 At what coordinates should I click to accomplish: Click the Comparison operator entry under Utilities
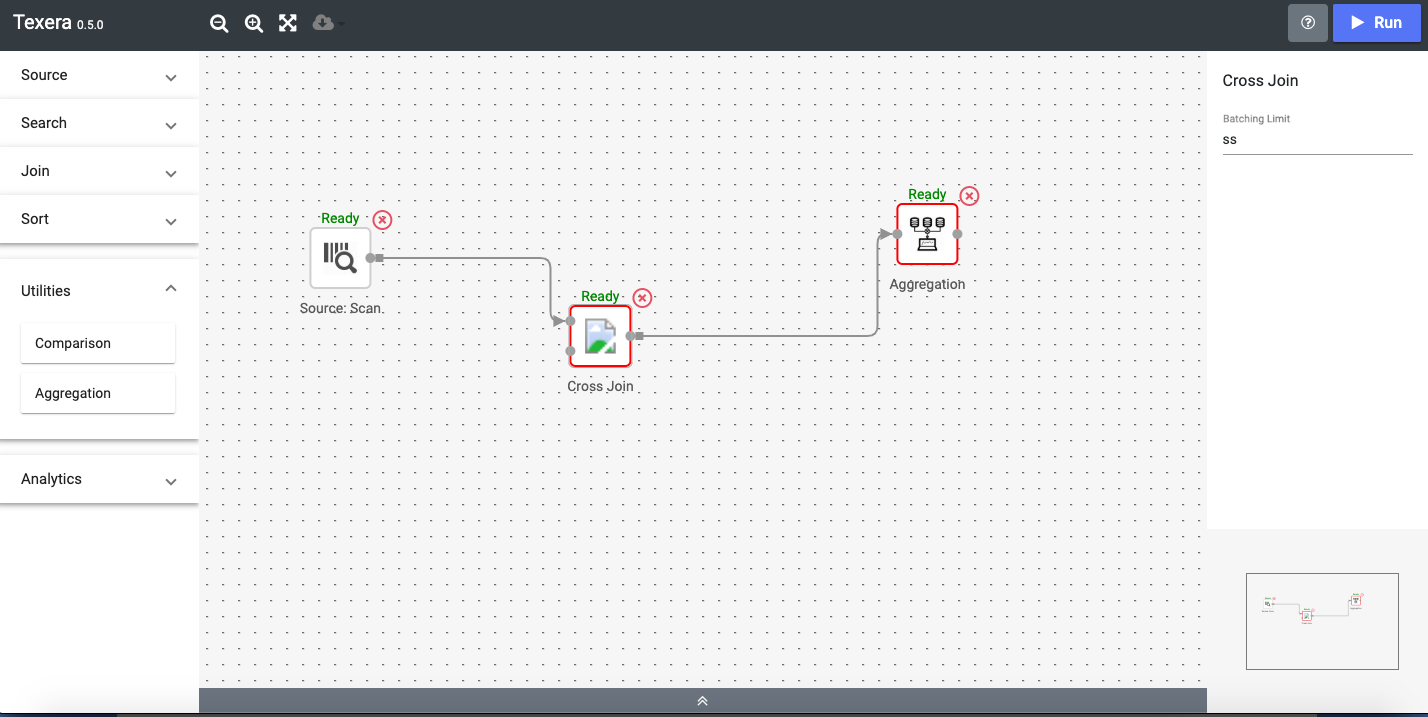click(x=97, y=342)
